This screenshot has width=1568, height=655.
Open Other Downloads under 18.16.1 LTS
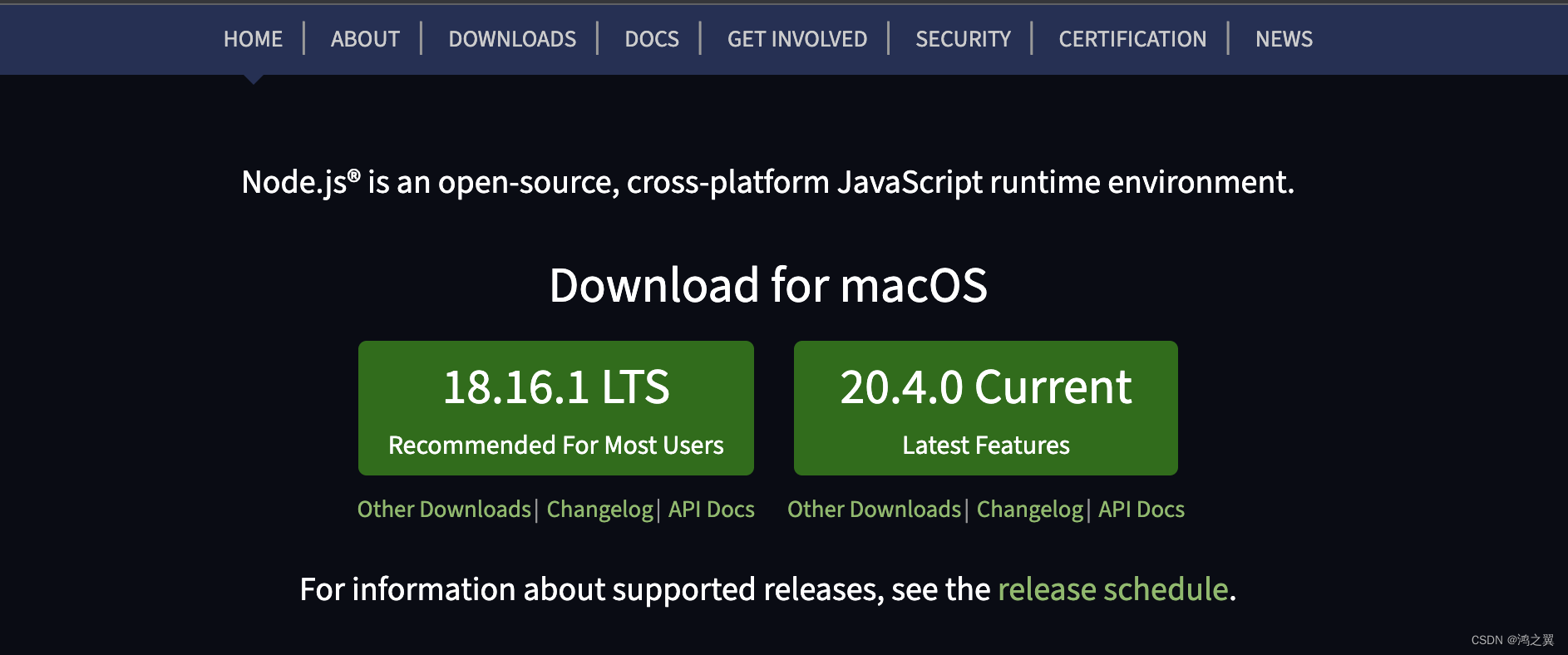[444, 509]
